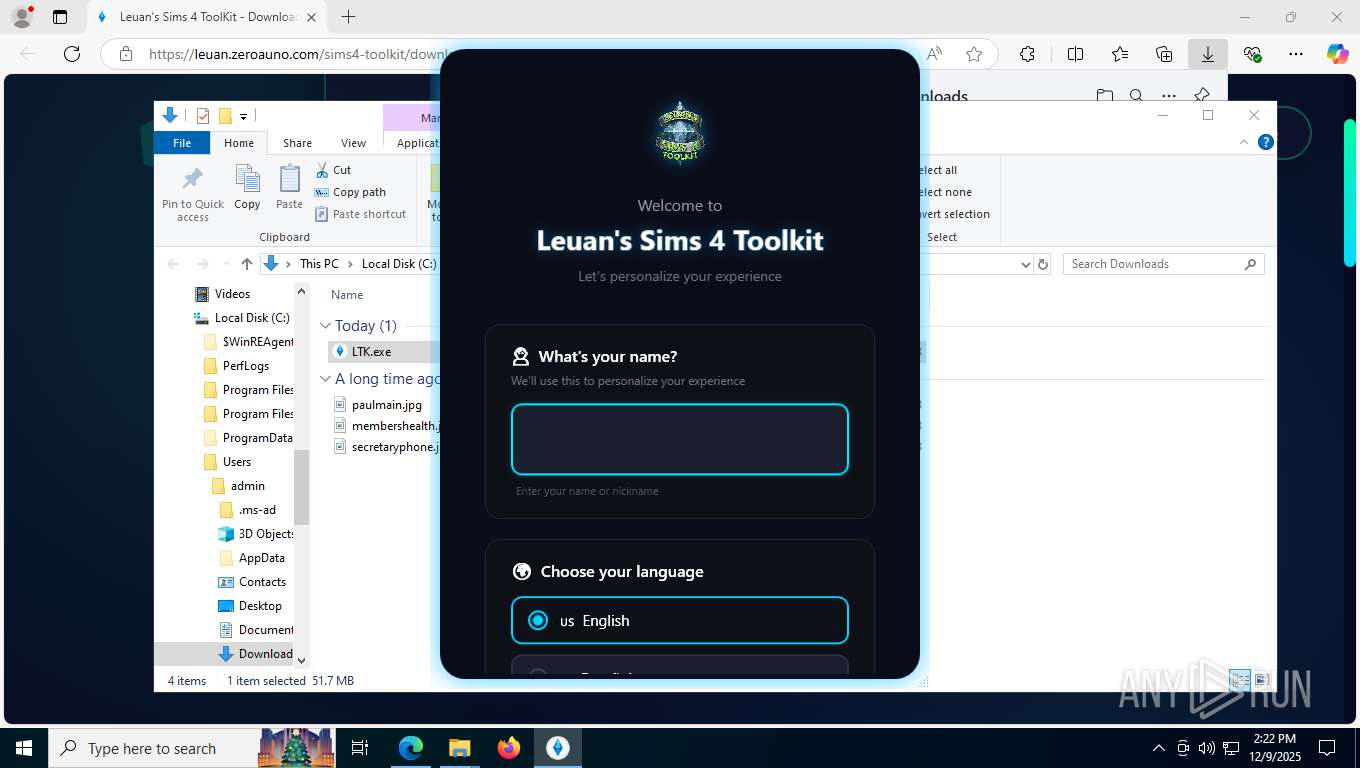Viewport: 1360px width, 768px height.
Task: Open Edge Collections icon
Action: tap(1163, 54)
